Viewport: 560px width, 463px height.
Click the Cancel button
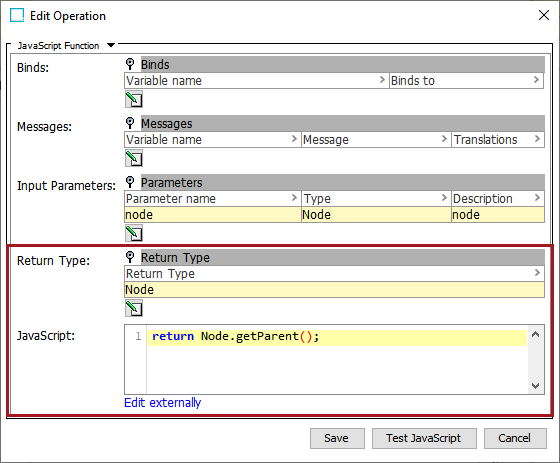point(515,438)
